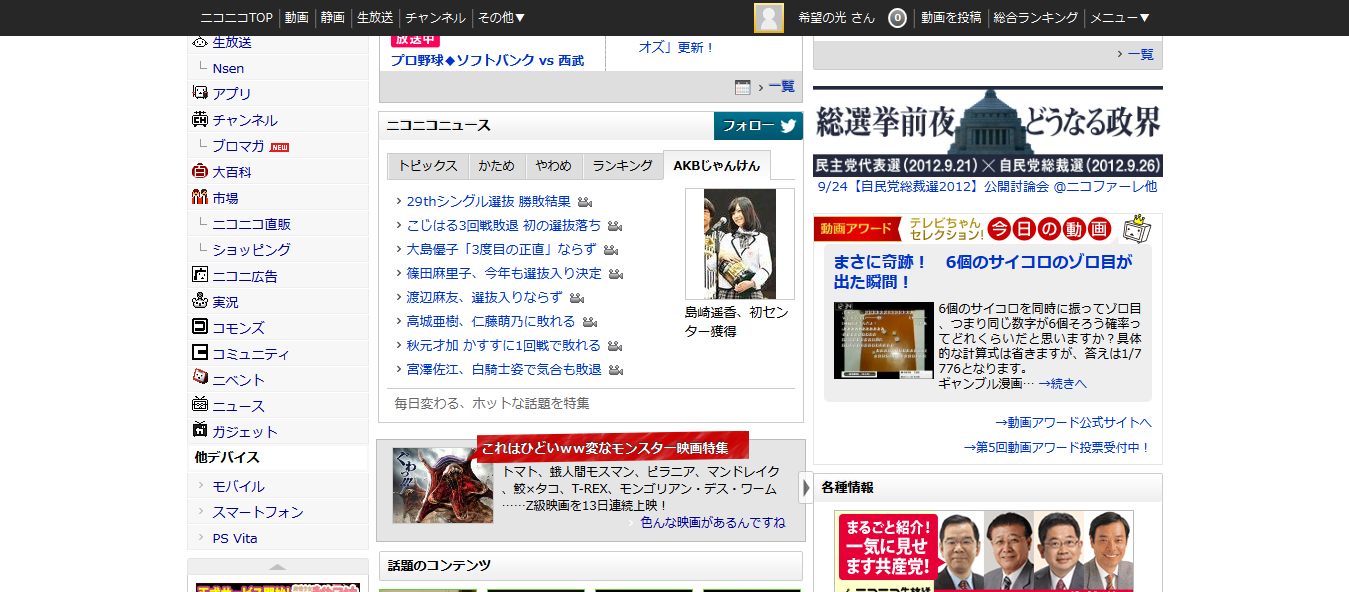The height and width of the screenshot is (592, 1349).
Task: Open the 生放送 sidebar icon
Action: [199, 43]
